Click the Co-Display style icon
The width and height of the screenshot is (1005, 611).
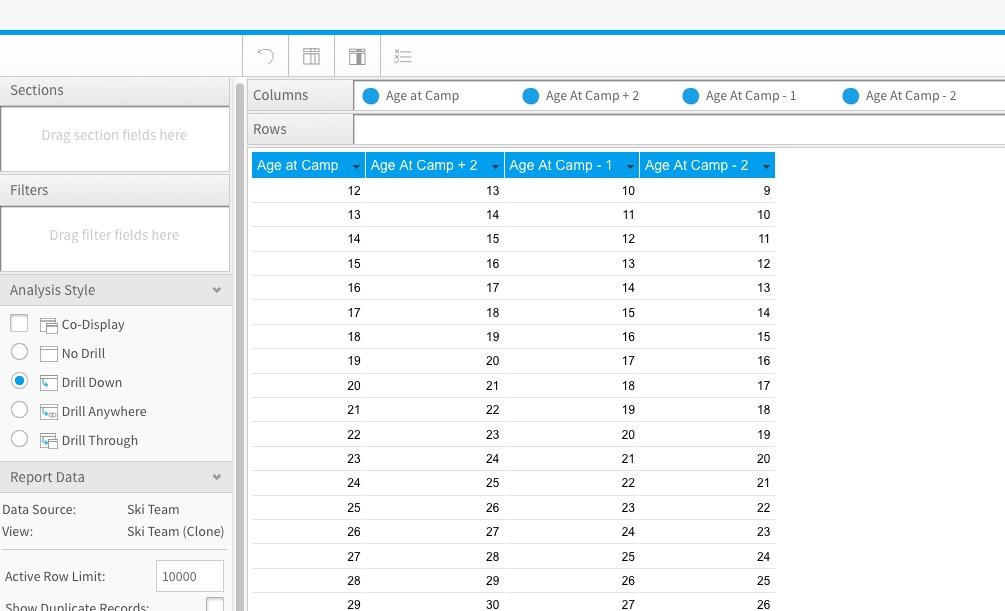[49, 325]
